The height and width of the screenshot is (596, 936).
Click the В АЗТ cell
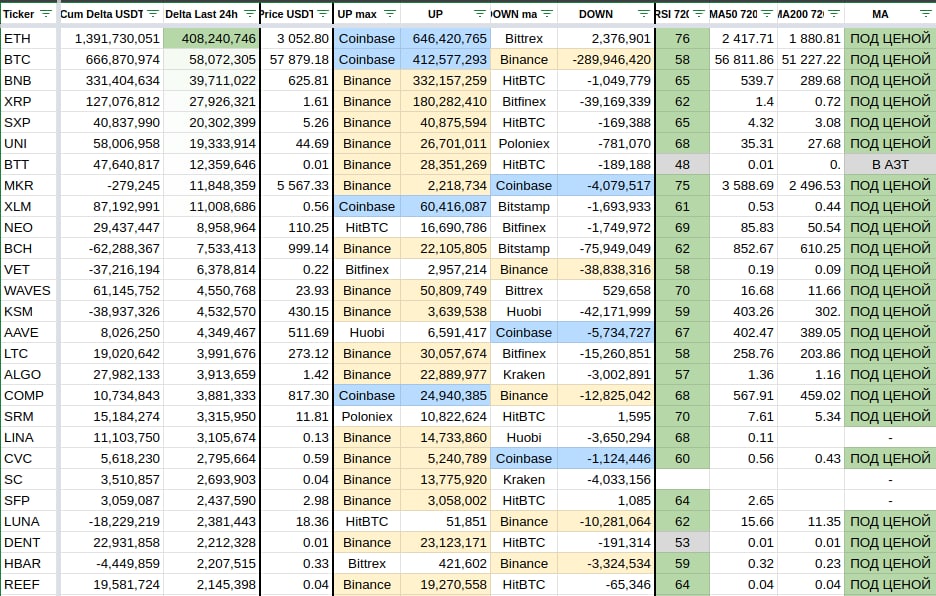pyautogui.click(x=890, y=165)
